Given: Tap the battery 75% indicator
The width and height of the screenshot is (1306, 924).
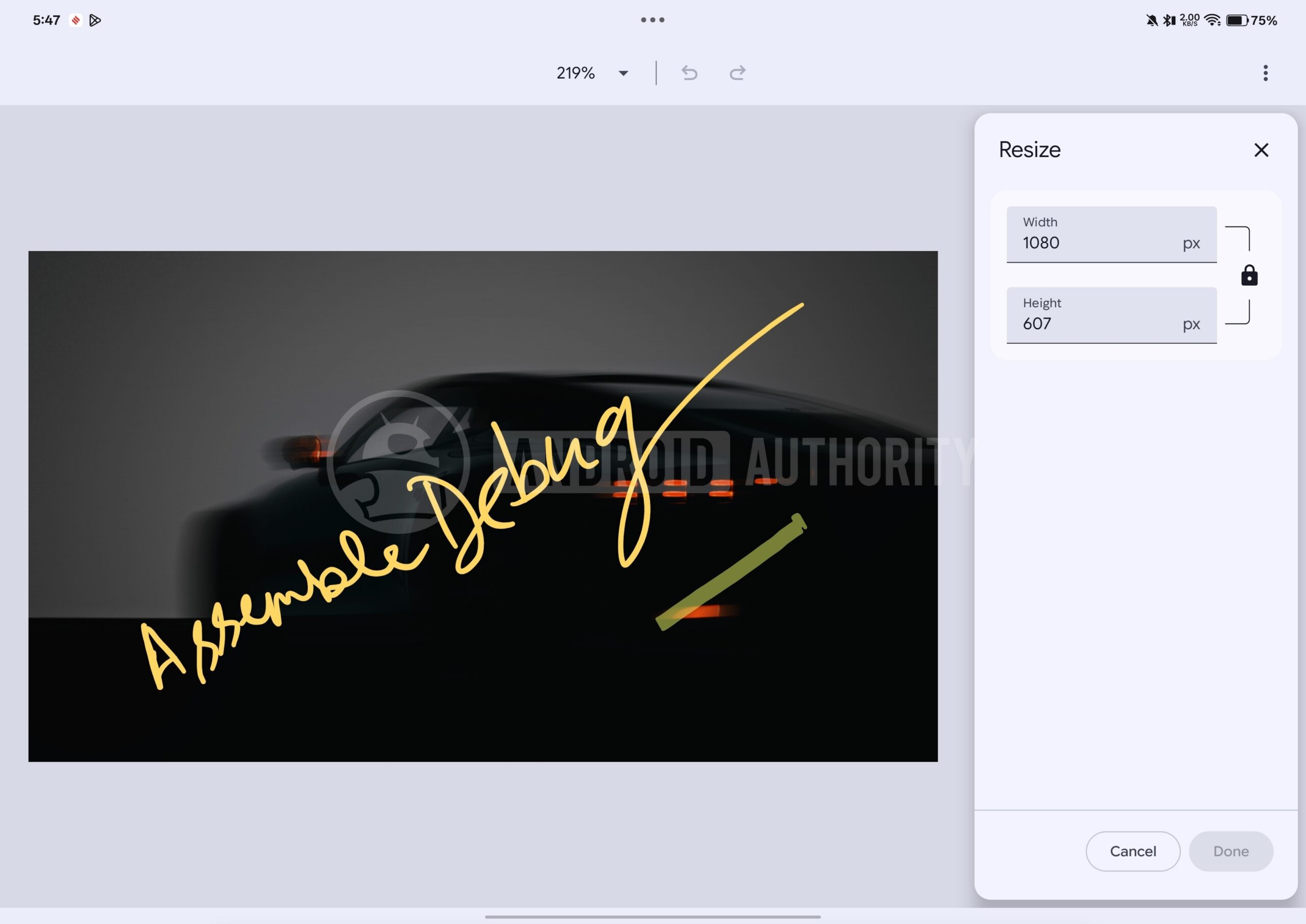Looking at the screenshot, I should pyautogui.click(x=1251, y=20).
